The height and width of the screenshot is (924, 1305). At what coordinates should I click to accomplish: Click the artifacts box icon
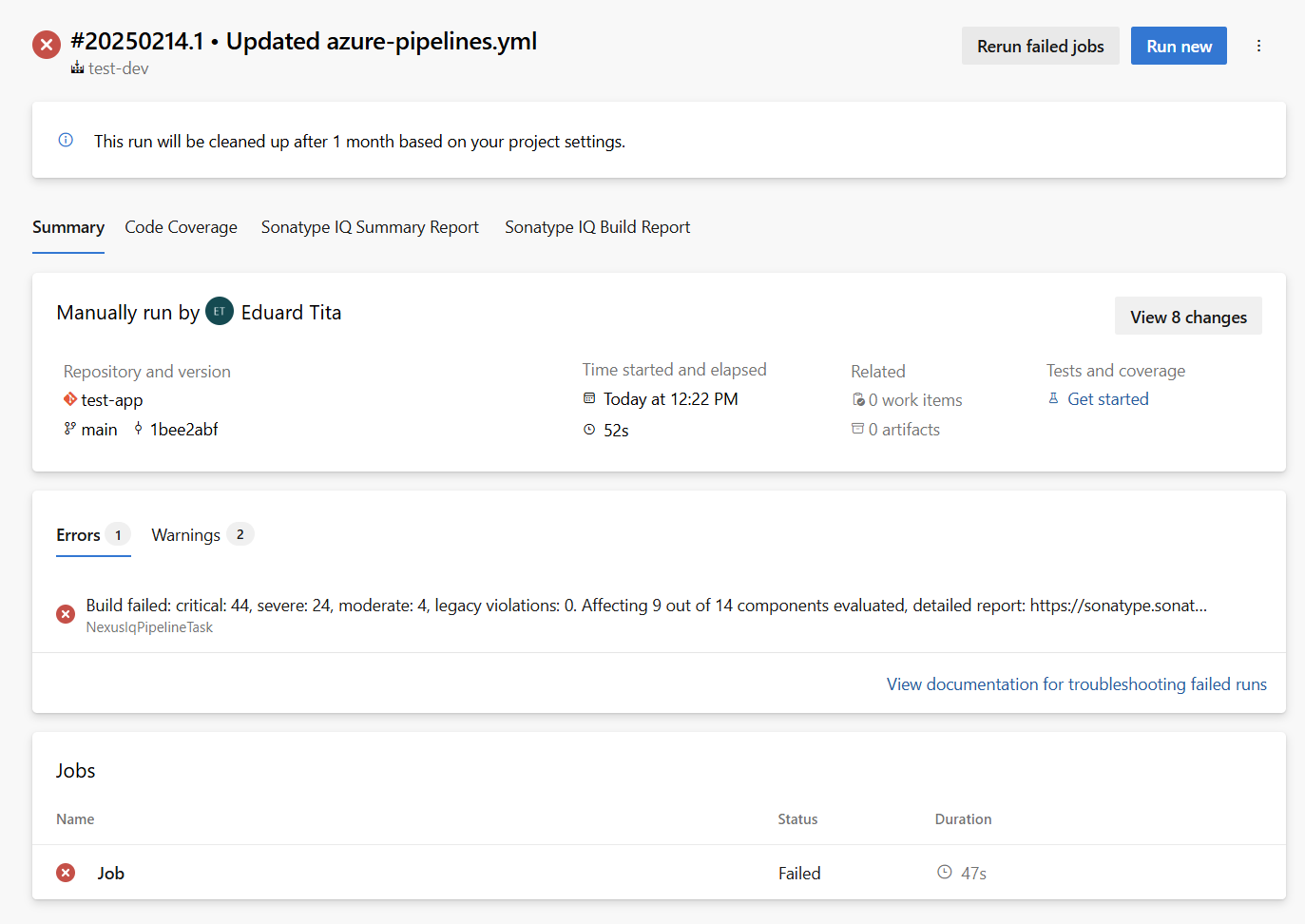pyautogui.click(x=857, y=429)
